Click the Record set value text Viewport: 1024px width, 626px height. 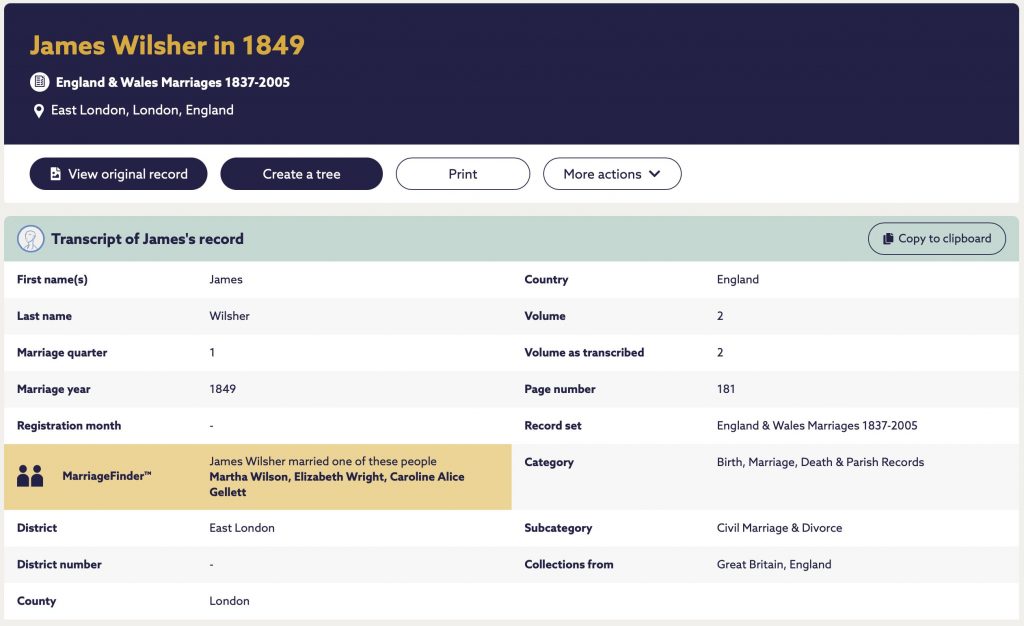[x=817, y=426]
